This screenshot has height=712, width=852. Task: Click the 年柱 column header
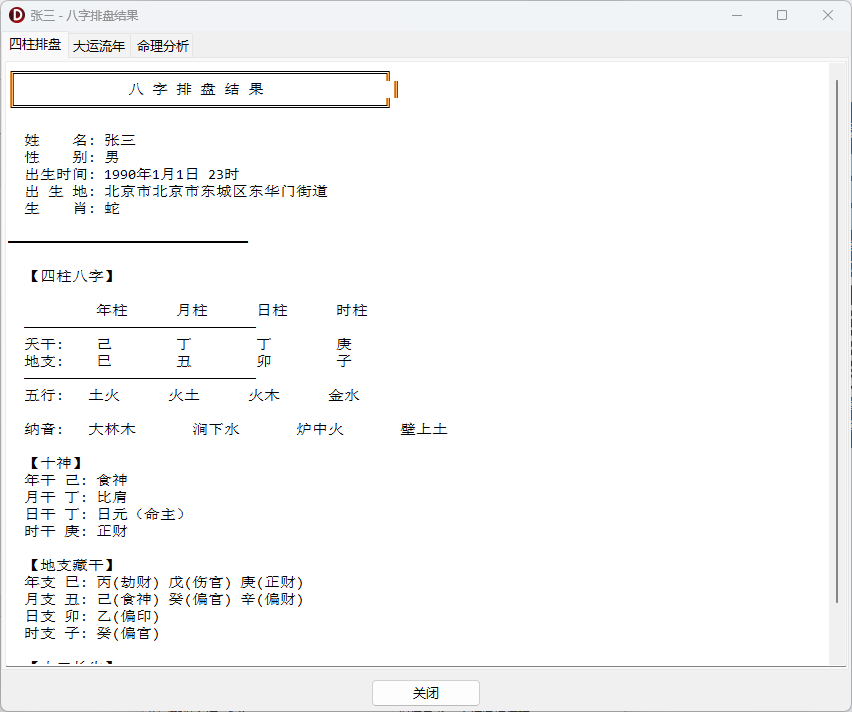(112, 310)
